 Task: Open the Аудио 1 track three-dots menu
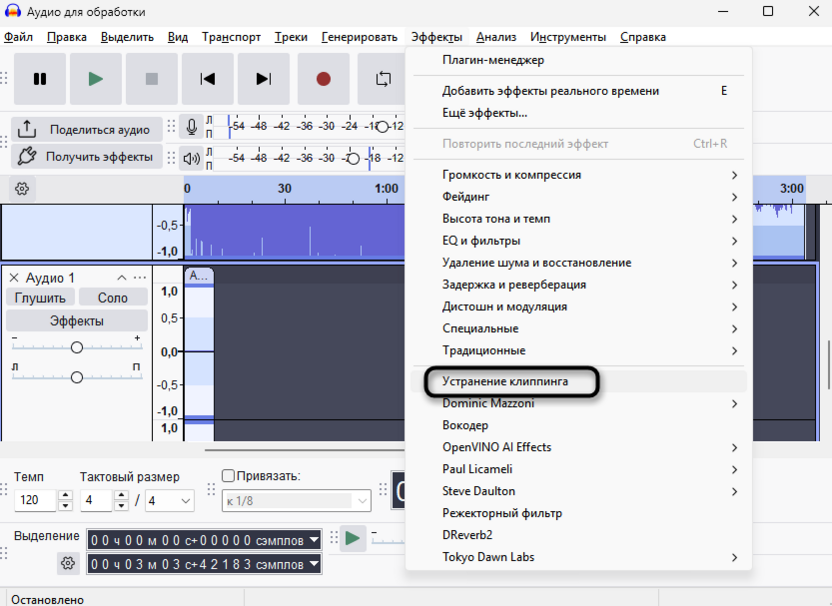pyautogui.click(x=140, y=278)
